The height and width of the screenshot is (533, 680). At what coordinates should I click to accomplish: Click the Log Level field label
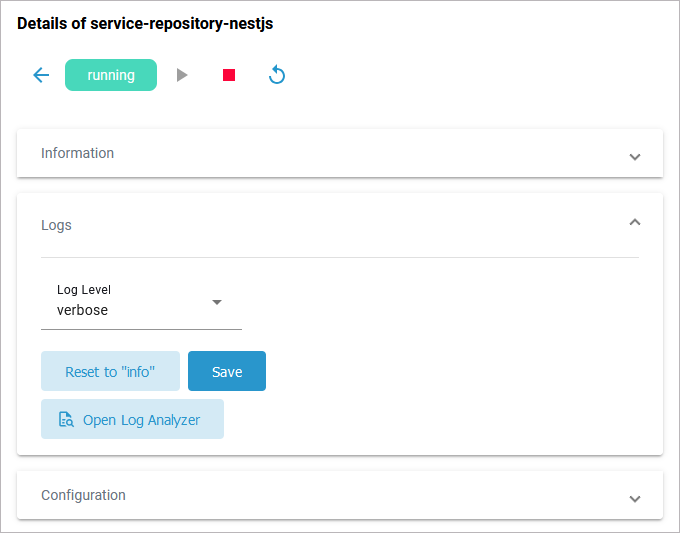84,290
